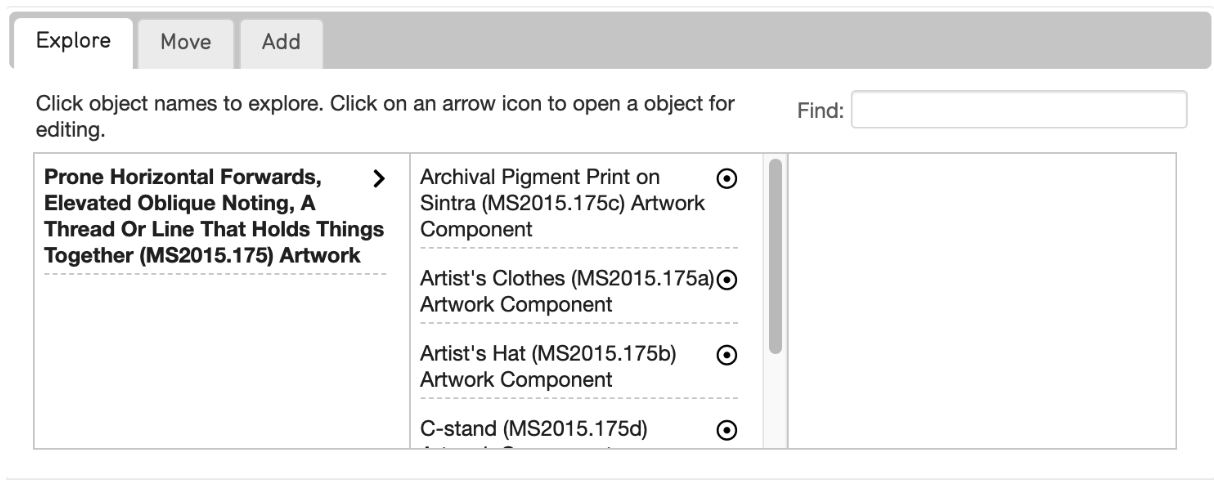Open Archival Pigment Print via its circle icon
The height and width of the screenshot is (482, 1214).
tap(728, 177)
